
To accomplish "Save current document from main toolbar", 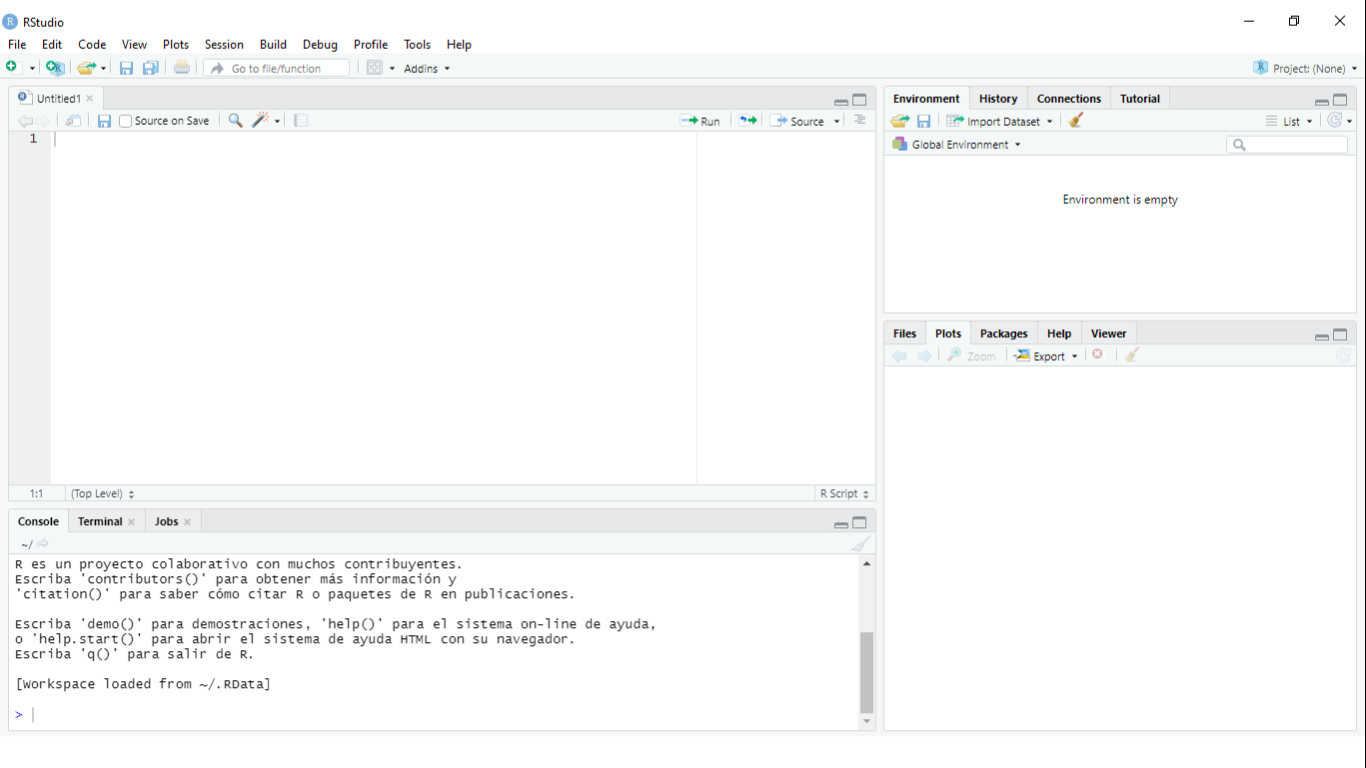I will [126, 68].
